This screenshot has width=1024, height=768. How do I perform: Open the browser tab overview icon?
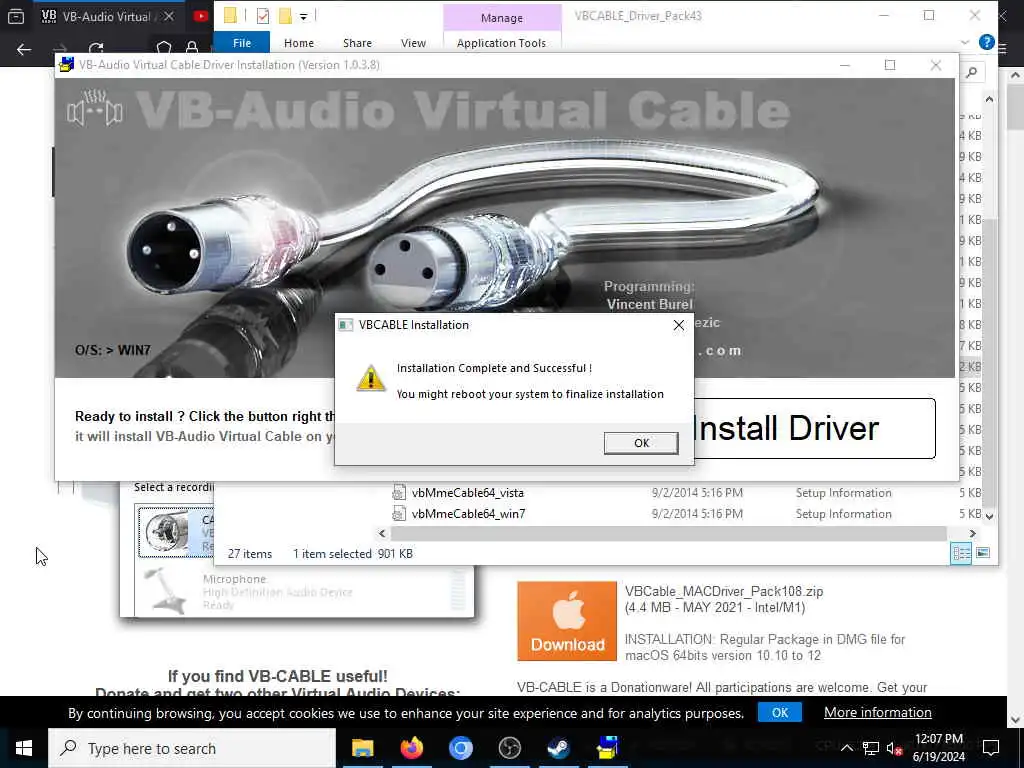[16, 16]
